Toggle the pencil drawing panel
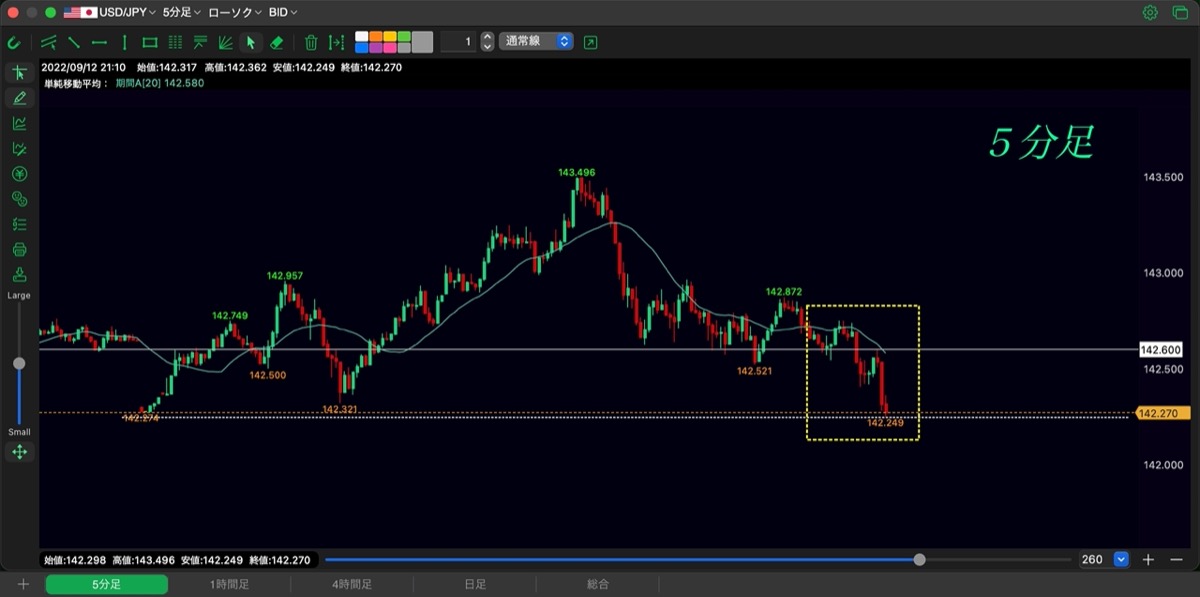 point(19,98)
